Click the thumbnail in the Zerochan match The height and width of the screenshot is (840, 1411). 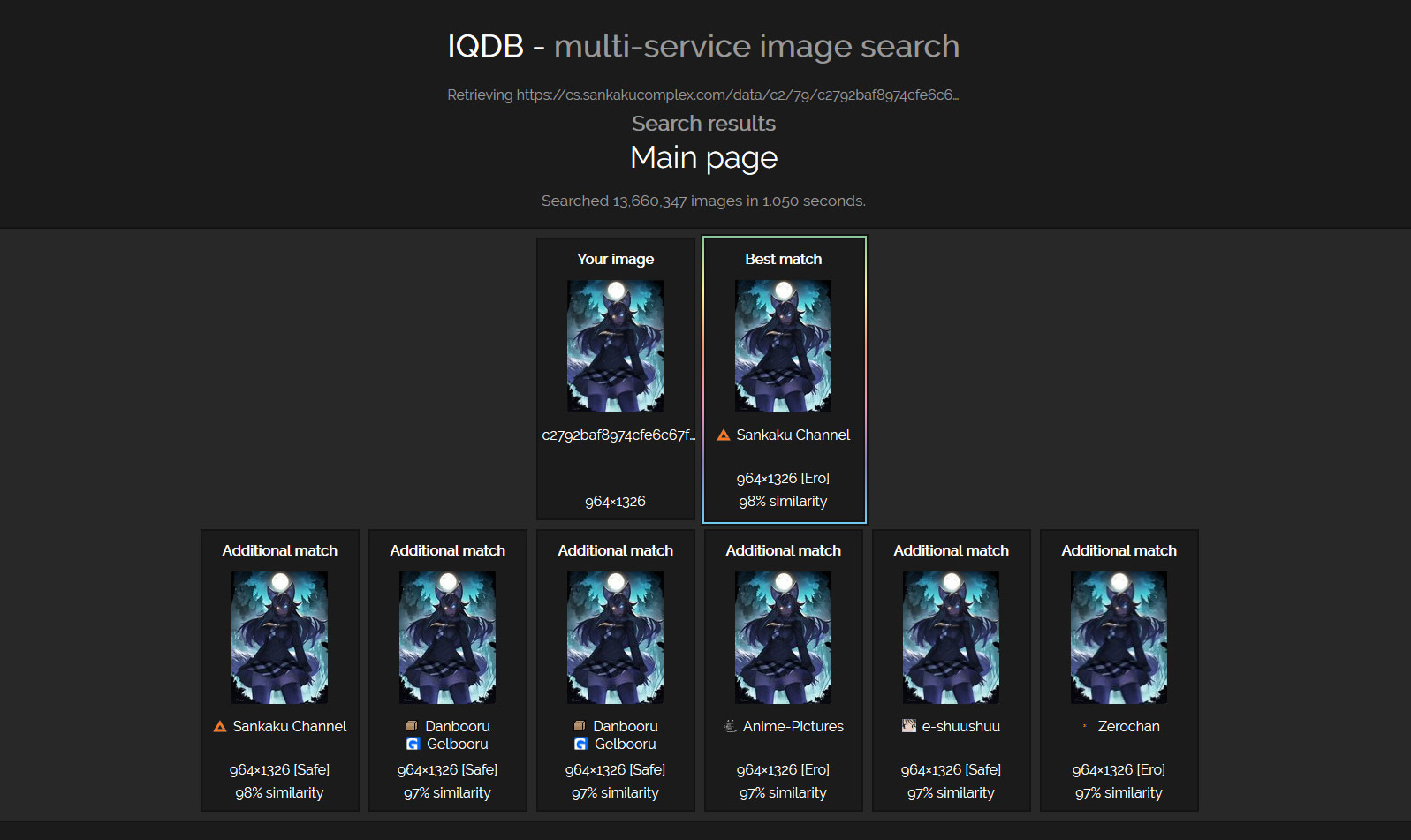tap(1119, 638)
